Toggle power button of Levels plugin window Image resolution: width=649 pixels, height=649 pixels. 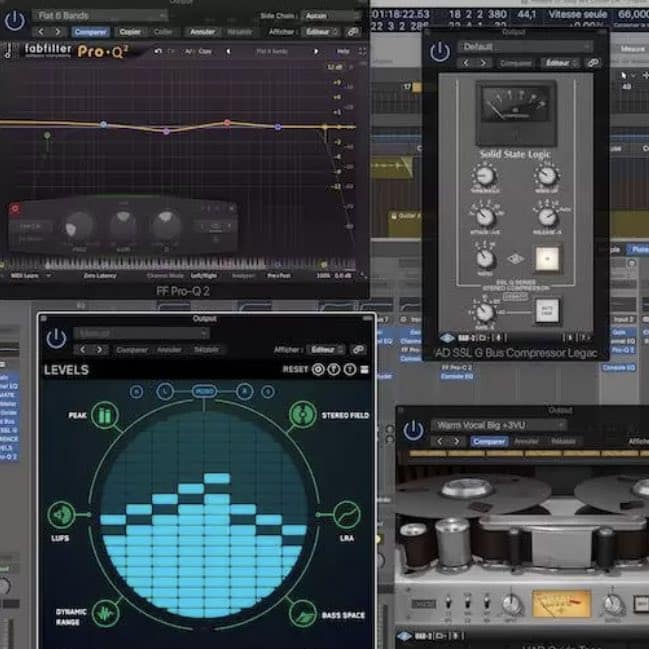56,339
